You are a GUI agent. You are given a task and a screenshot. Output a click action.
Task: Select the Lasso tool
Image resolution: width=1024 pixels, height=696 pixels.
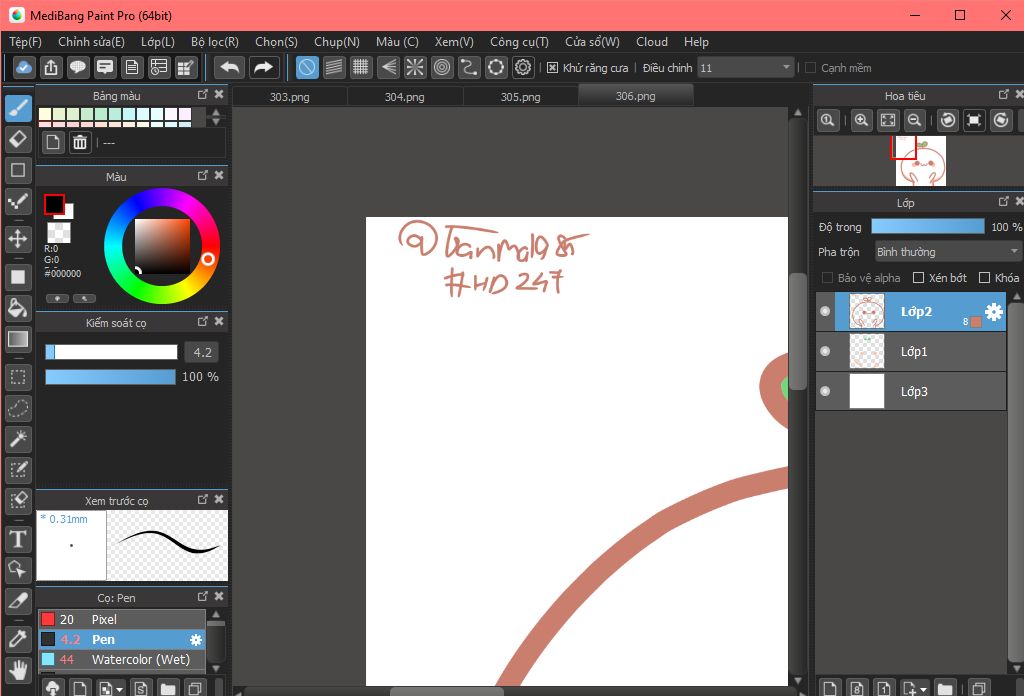[18, 408]
